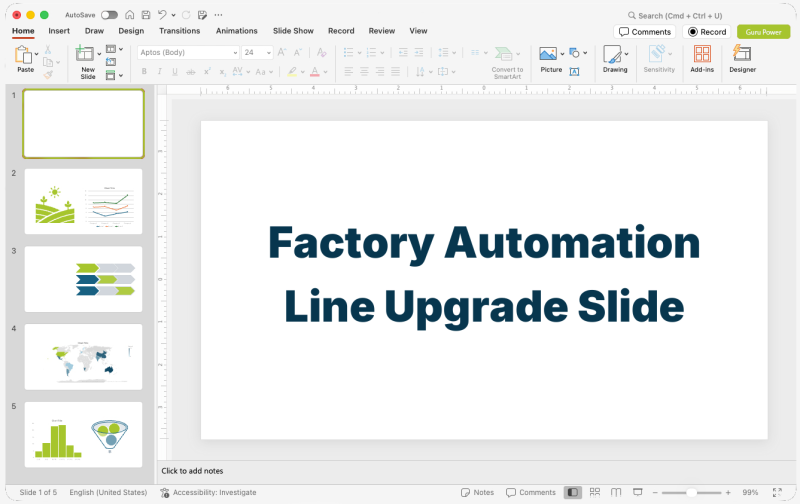Viewport: 800px width, 504px height.
Task: Click the Paste clipboard icon
Action: coord(23,55)
